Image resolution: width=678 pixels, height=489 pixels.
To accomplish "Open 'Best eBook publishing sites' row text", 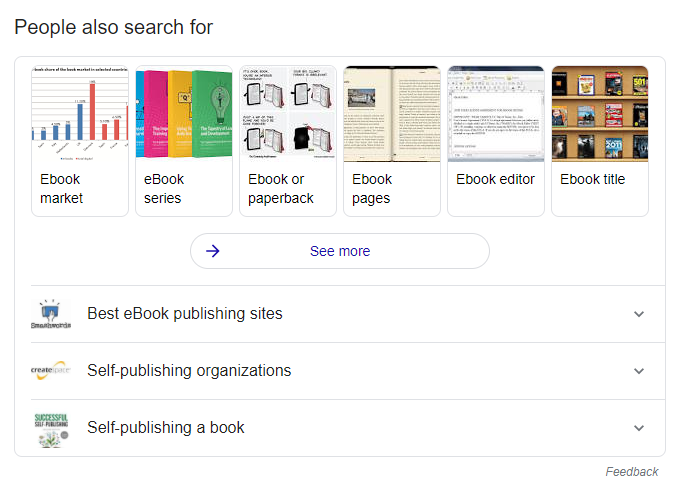I will 185,314.
